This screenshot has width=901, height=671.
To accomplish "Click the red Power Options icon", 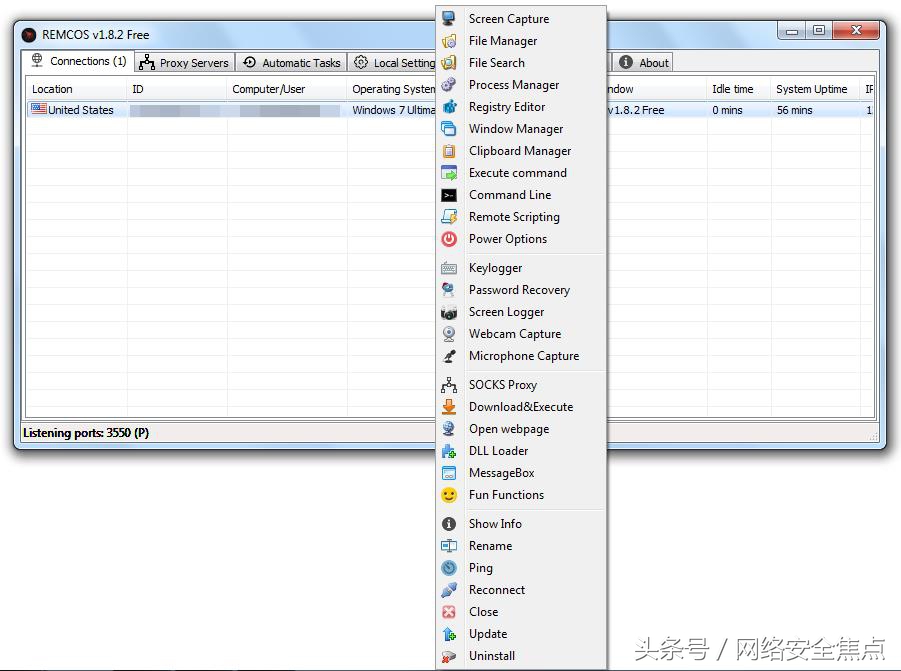I will coord(449,239).
